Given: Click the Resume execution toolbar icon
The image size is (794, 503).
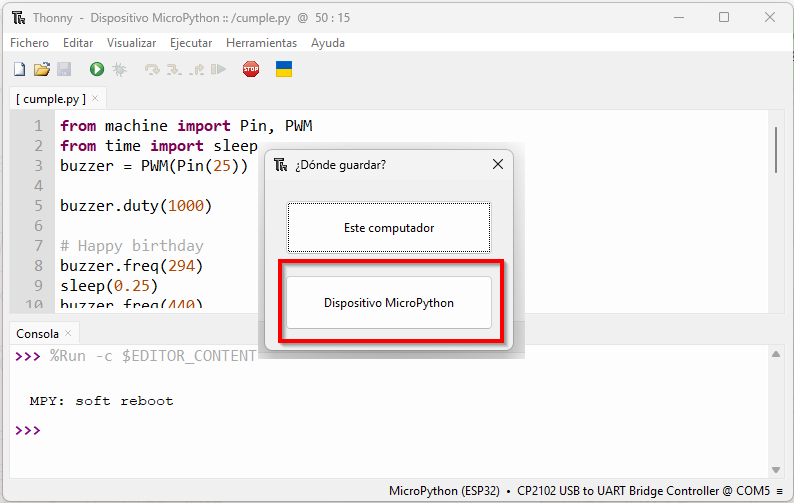Looking at the screenshot, I should coord(218,69).
